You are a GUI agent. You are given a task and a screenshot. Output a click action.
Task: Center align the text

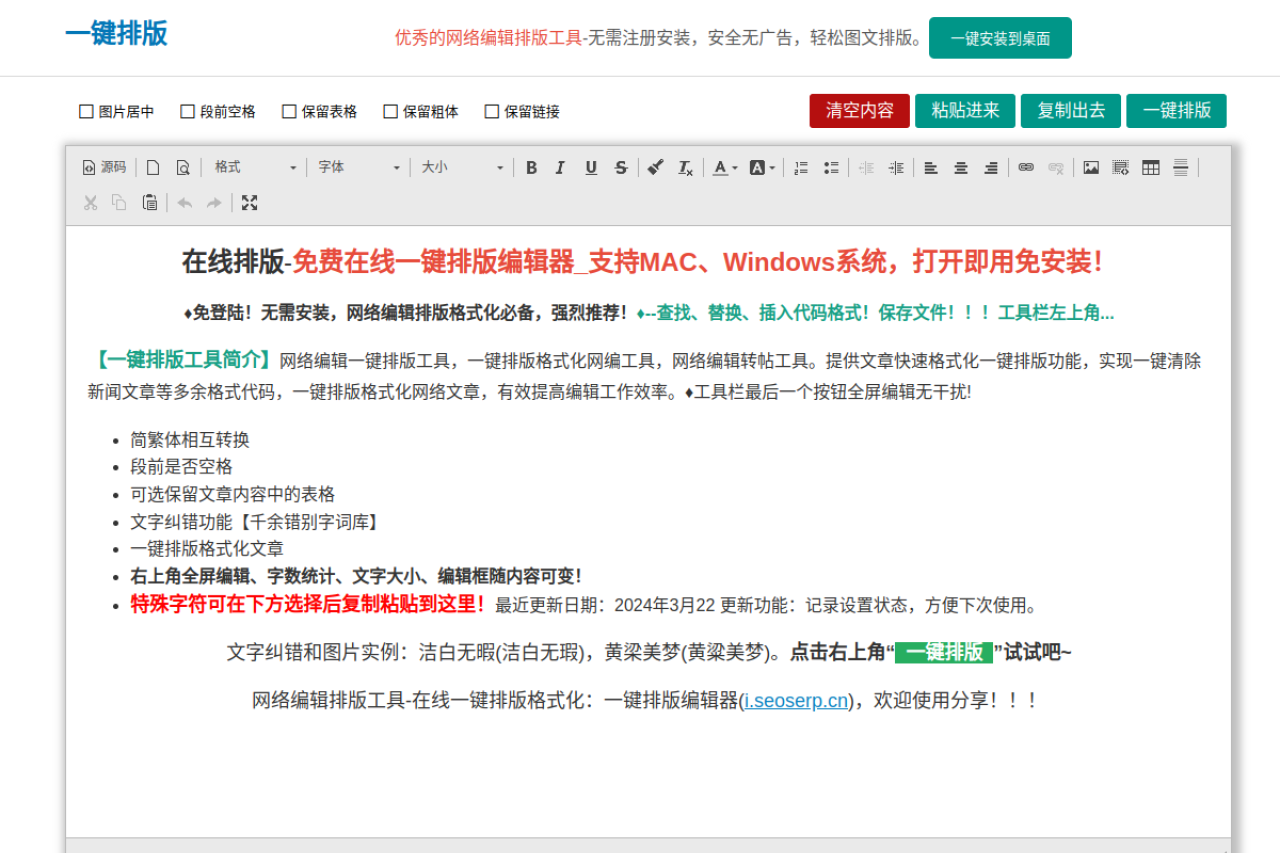(961, 167)
